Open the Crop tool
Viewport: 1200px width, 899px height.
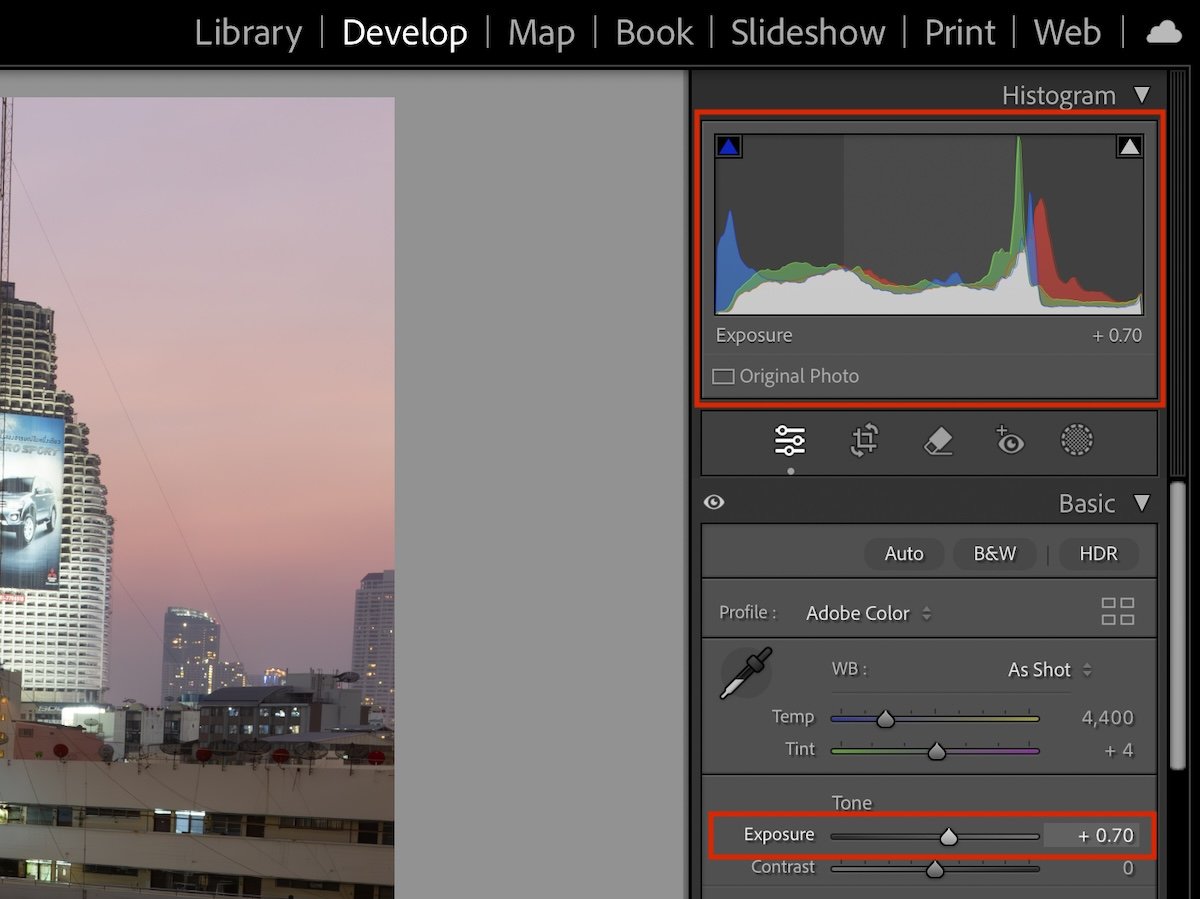pos(862,440)
